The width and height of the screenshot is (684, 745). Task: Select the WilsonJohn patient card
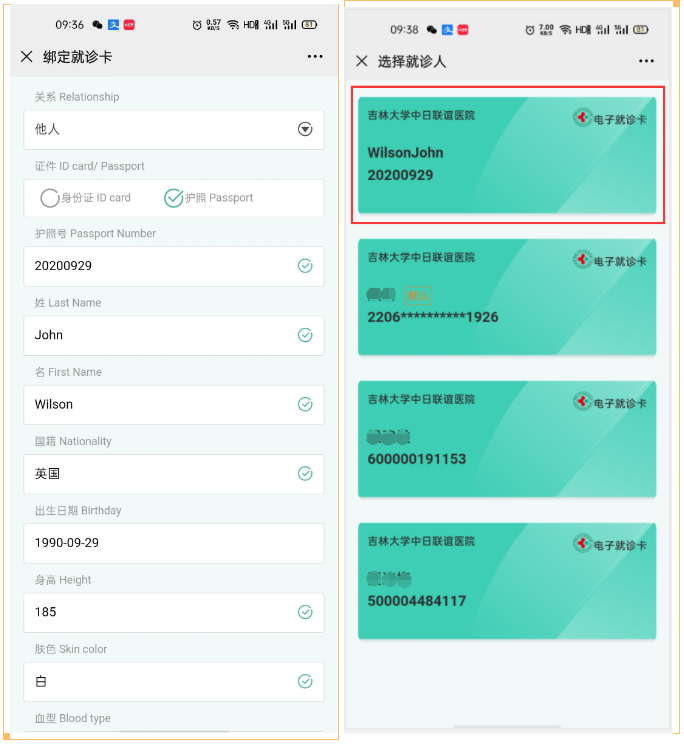[506, 155]
